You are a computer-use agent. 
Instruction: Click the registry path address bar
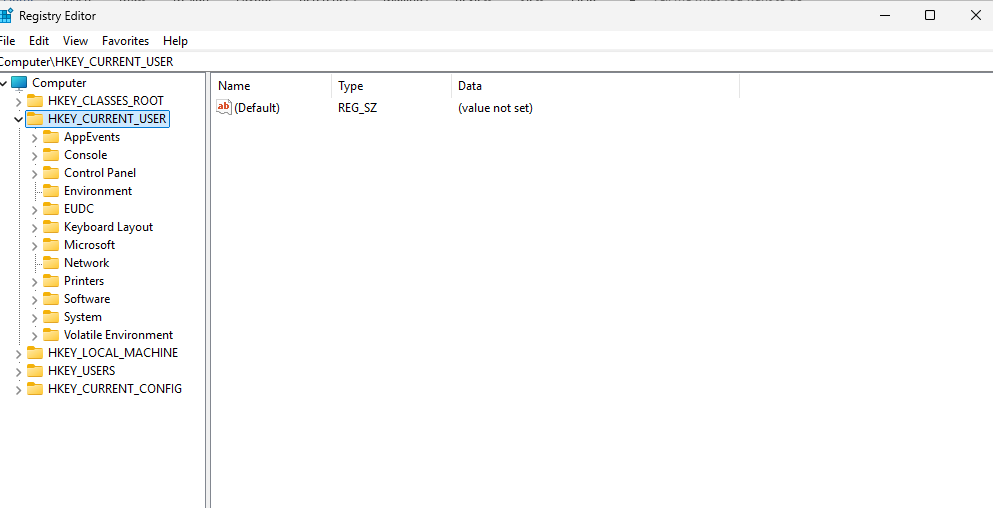tap(496, 61)
